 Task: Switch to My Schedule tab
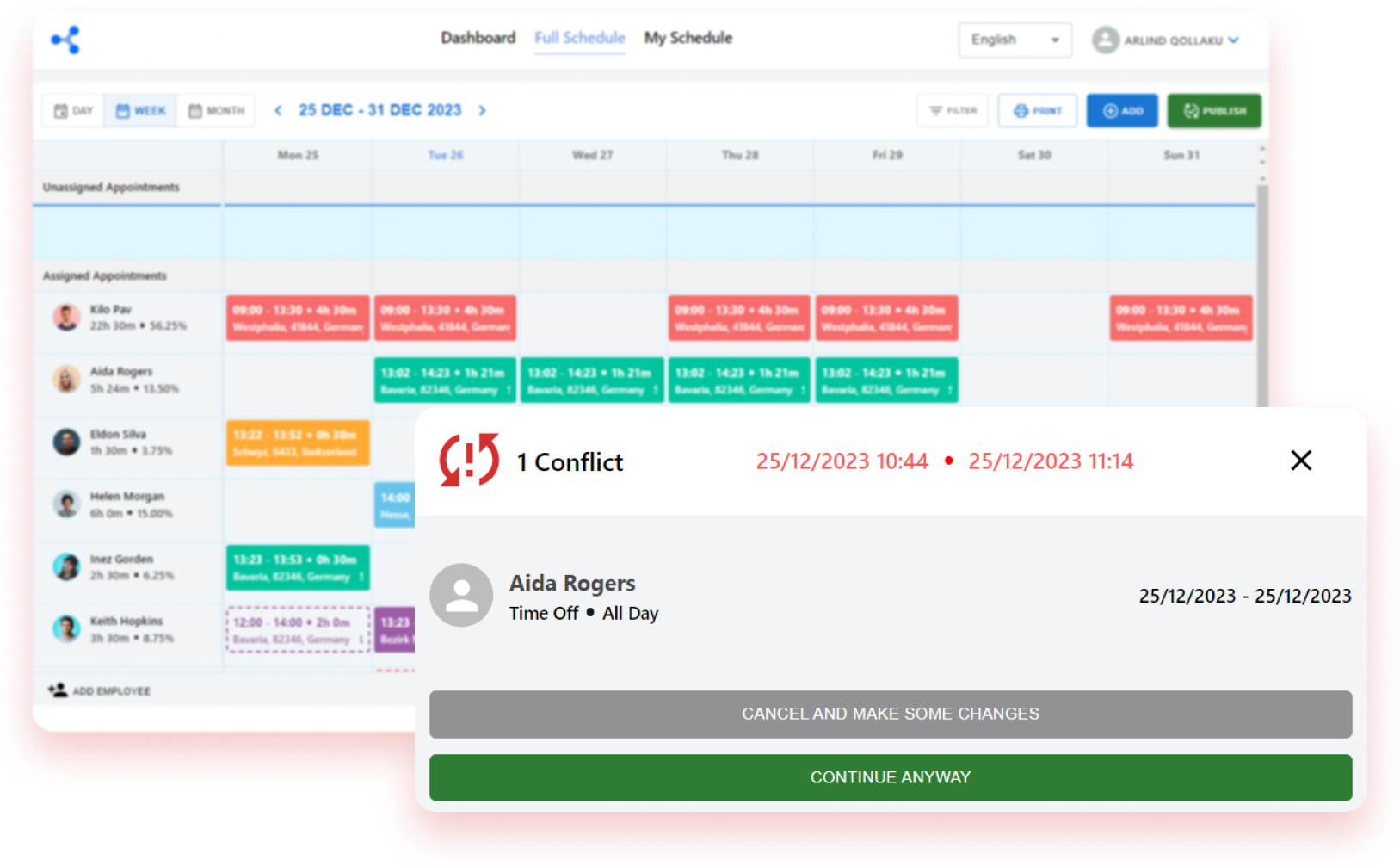click(688, 38)
